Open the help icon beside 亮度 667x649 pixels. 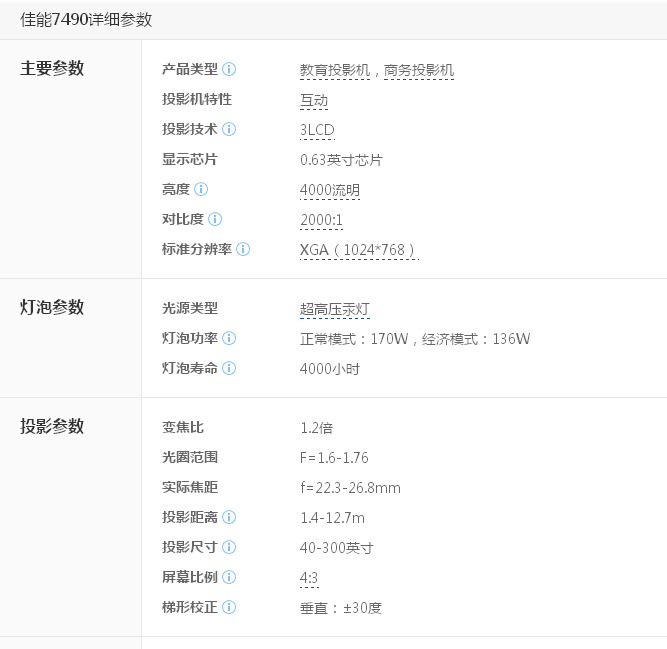[x=201, y=189]
